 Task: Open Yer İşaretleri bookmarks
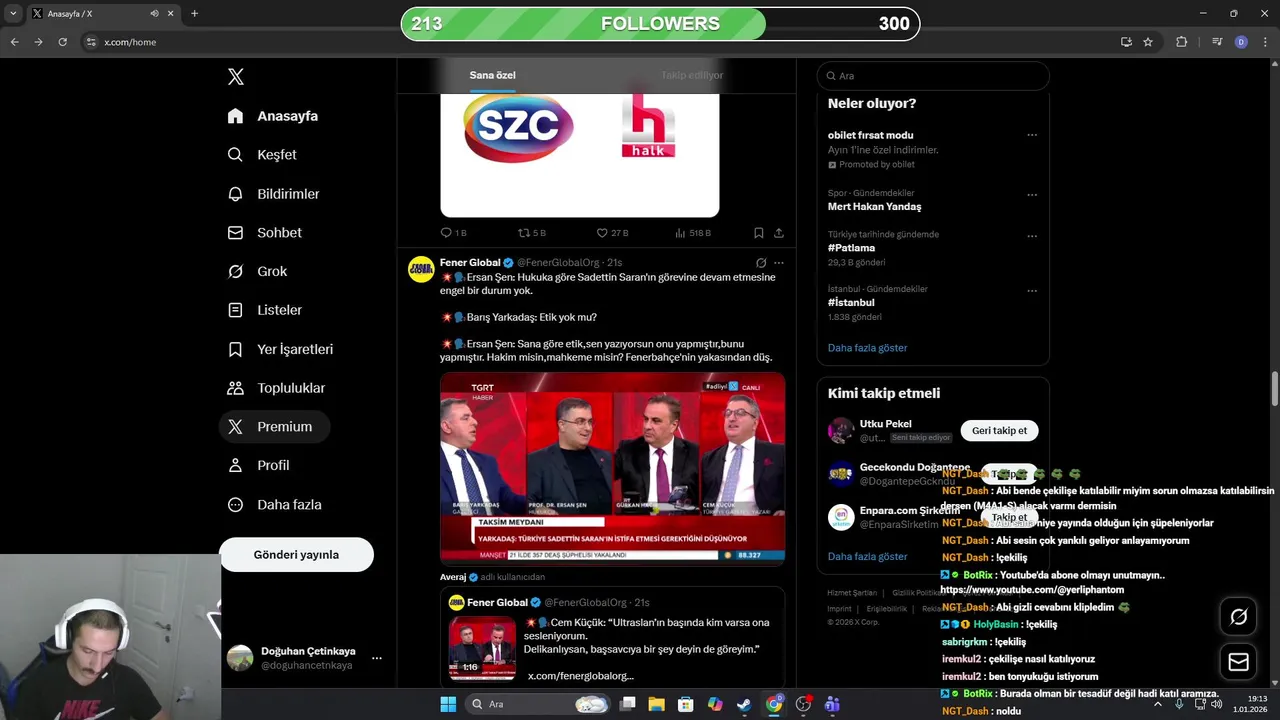(x=280, y=349)
